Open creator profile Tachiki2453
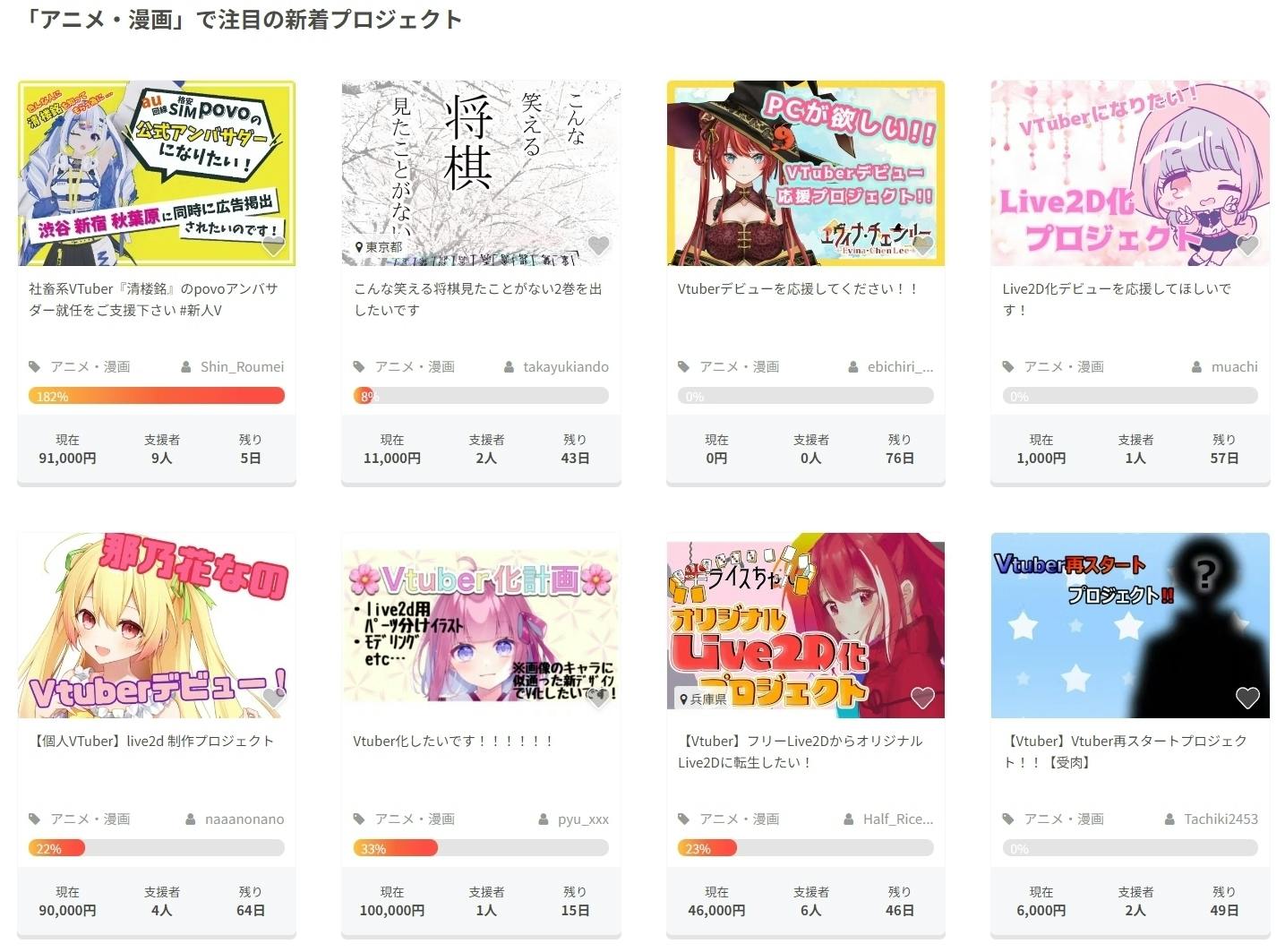This screenshot has width=1285, height=952. [x=1221, y=819]
